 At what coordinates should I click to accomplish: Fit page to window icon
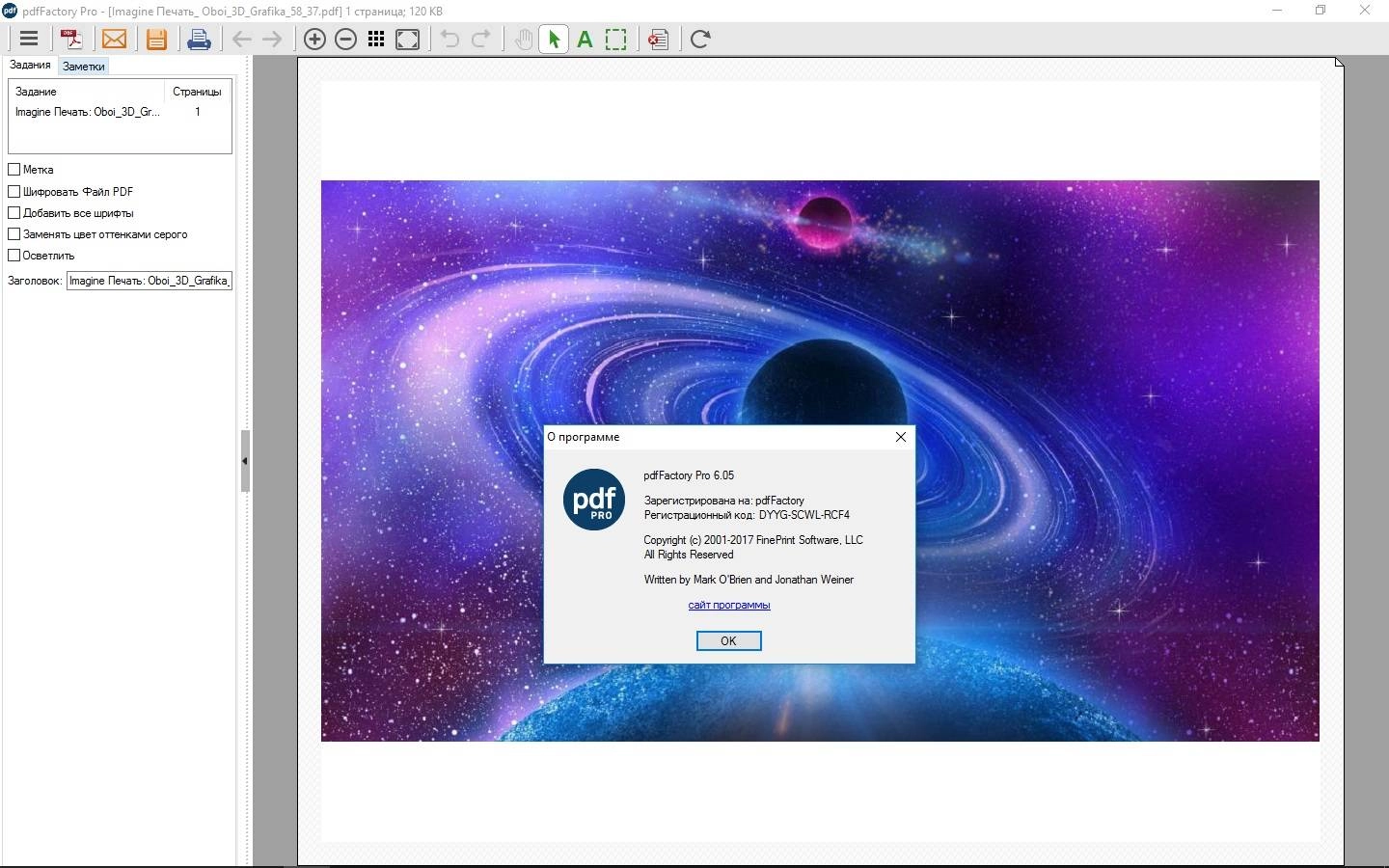pos(408,39)
